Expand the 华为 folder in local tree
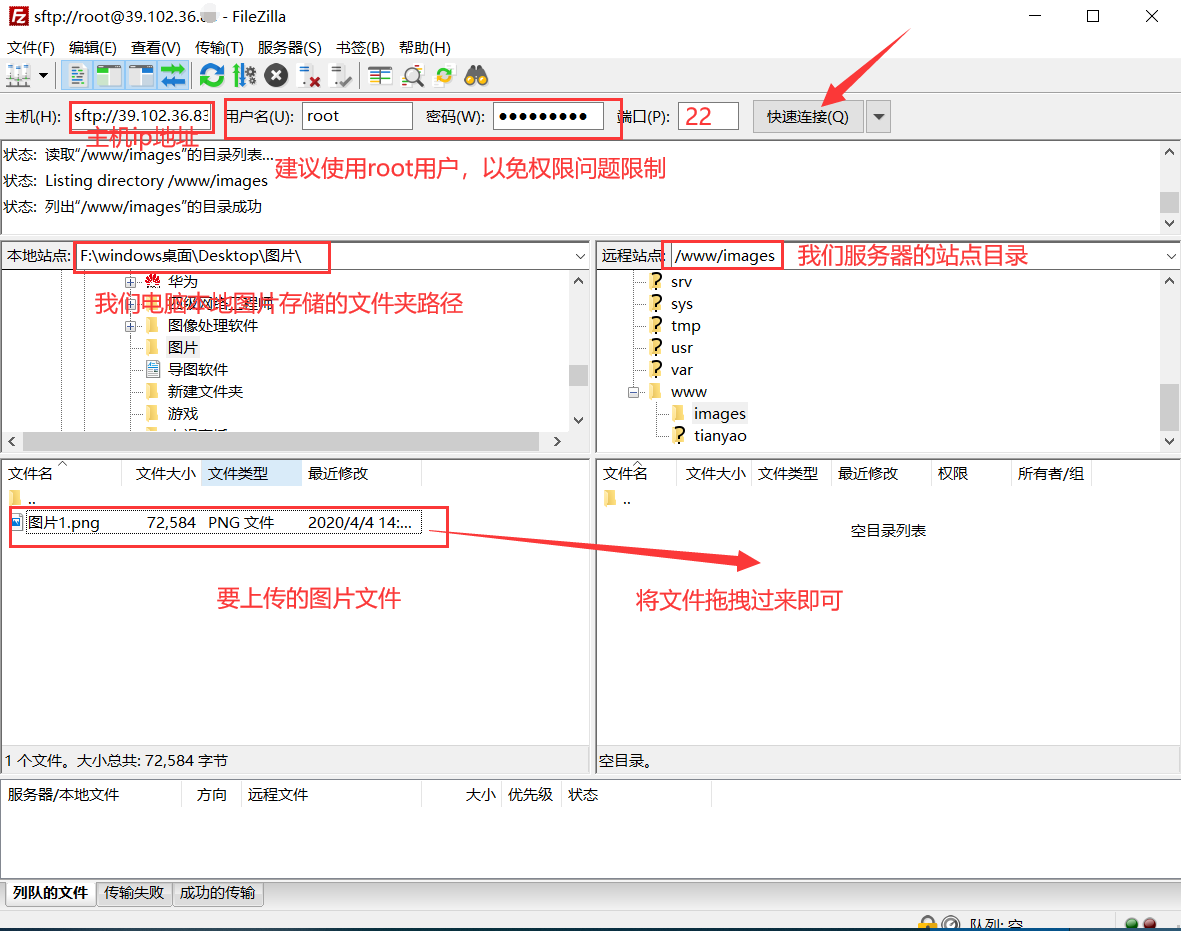Screen dimensions: 1181x931 (130, 282)
